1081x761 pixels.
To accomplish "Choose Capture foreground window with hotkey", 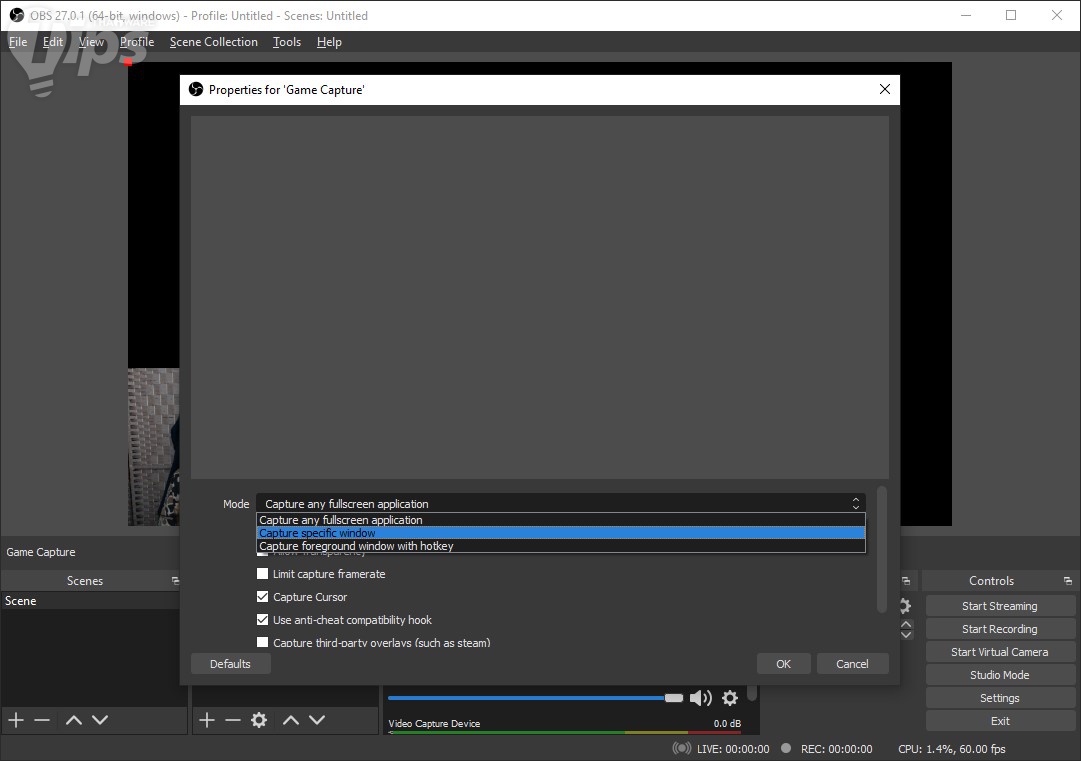I will point(560,546).
